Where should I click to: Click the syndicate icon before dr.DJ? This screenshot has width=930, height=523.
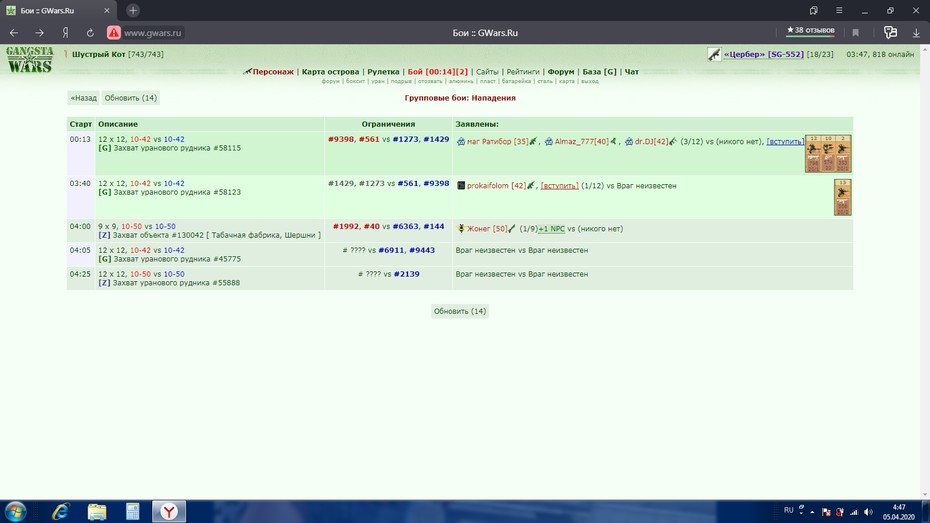(629, 142)
